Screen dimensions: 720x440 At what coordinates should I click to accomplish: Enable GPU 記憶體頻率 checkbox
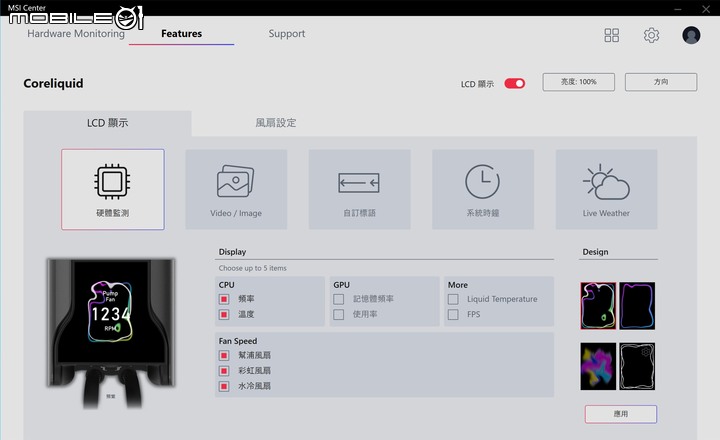(x=338, y=299)
